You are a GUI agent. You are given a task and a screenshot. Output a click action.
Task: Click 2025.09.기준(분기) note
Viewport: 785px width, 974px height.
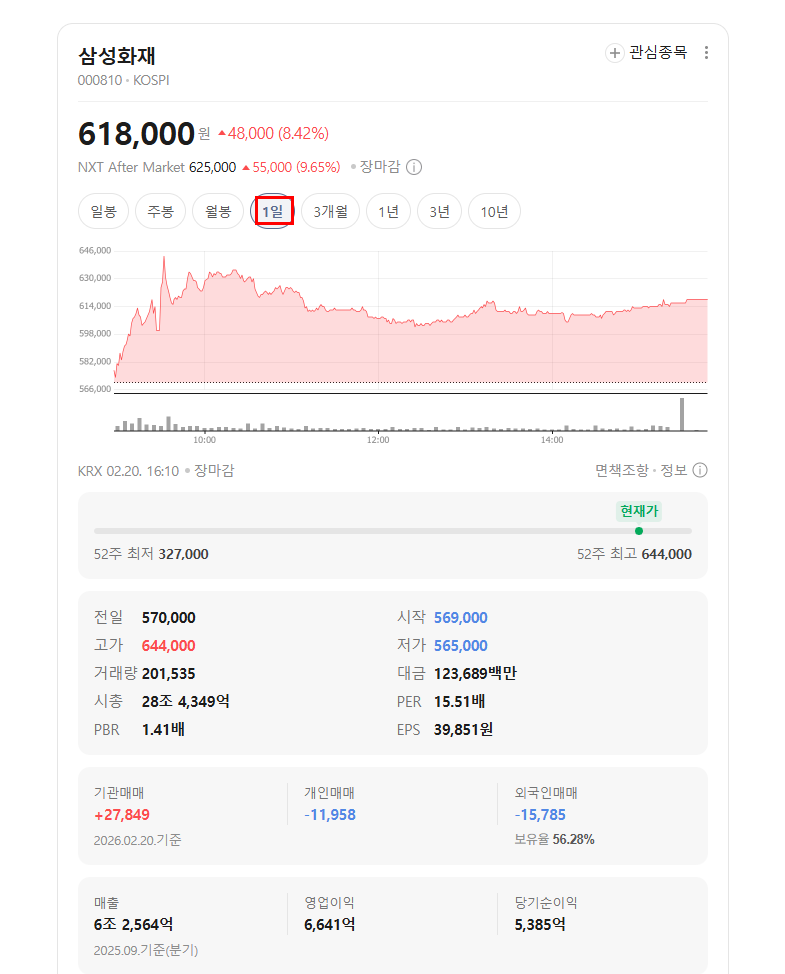146,950
